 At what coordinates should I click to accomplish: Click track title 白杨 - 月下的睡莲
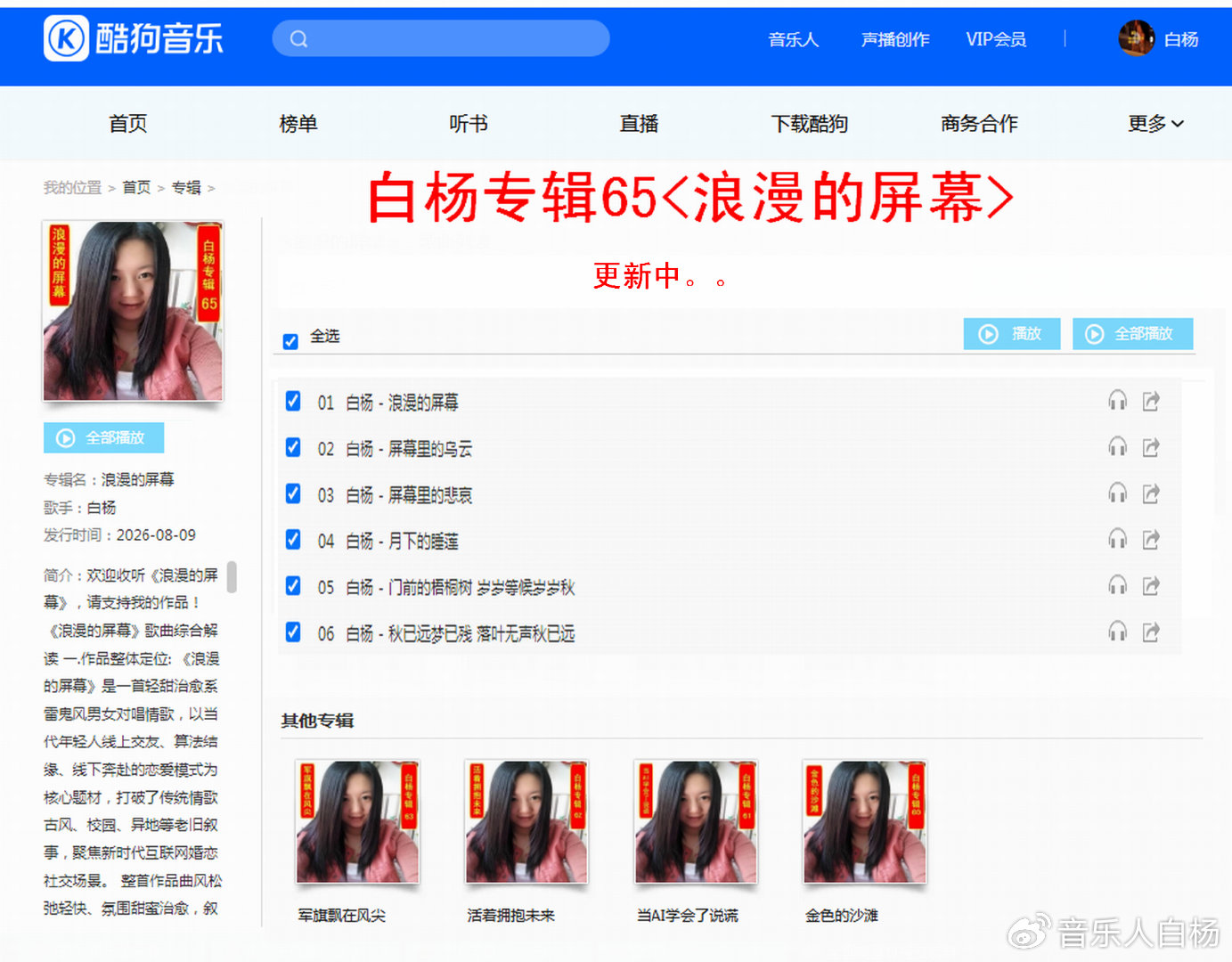pos(402,542)
